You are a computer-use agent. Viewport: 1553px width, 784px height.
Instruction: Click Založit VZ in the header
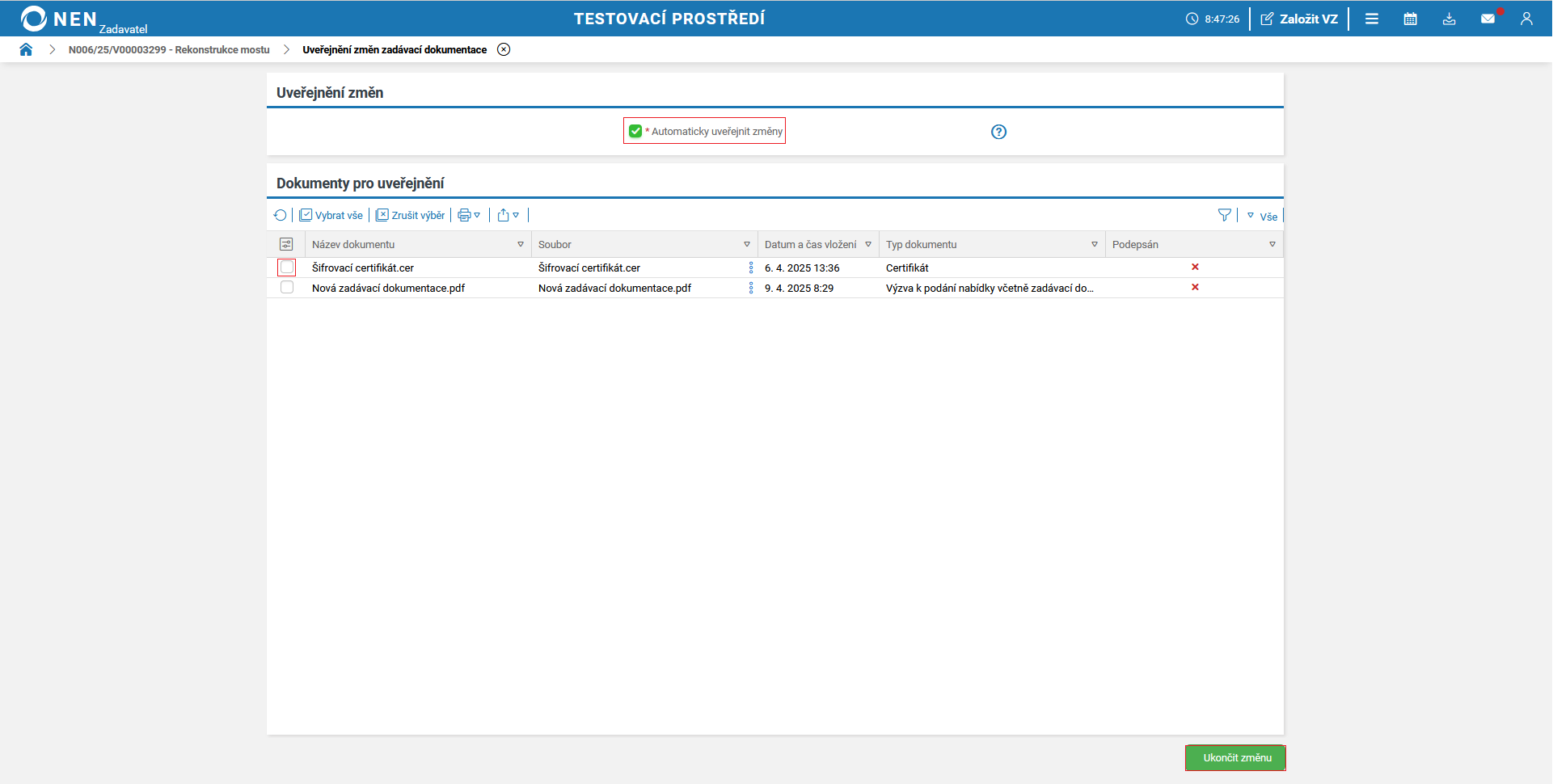coord(1299,19)
